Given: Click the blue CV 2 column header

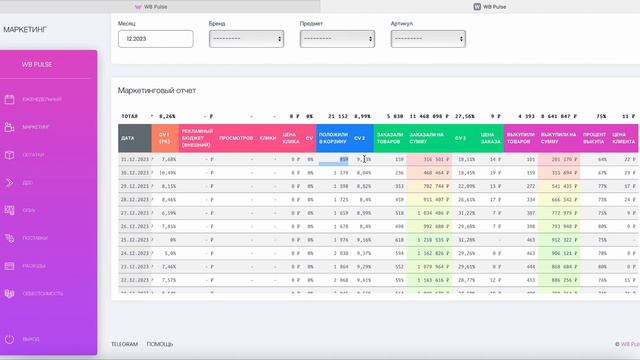Looking at the screenshot, I should [x=362, y=138].
